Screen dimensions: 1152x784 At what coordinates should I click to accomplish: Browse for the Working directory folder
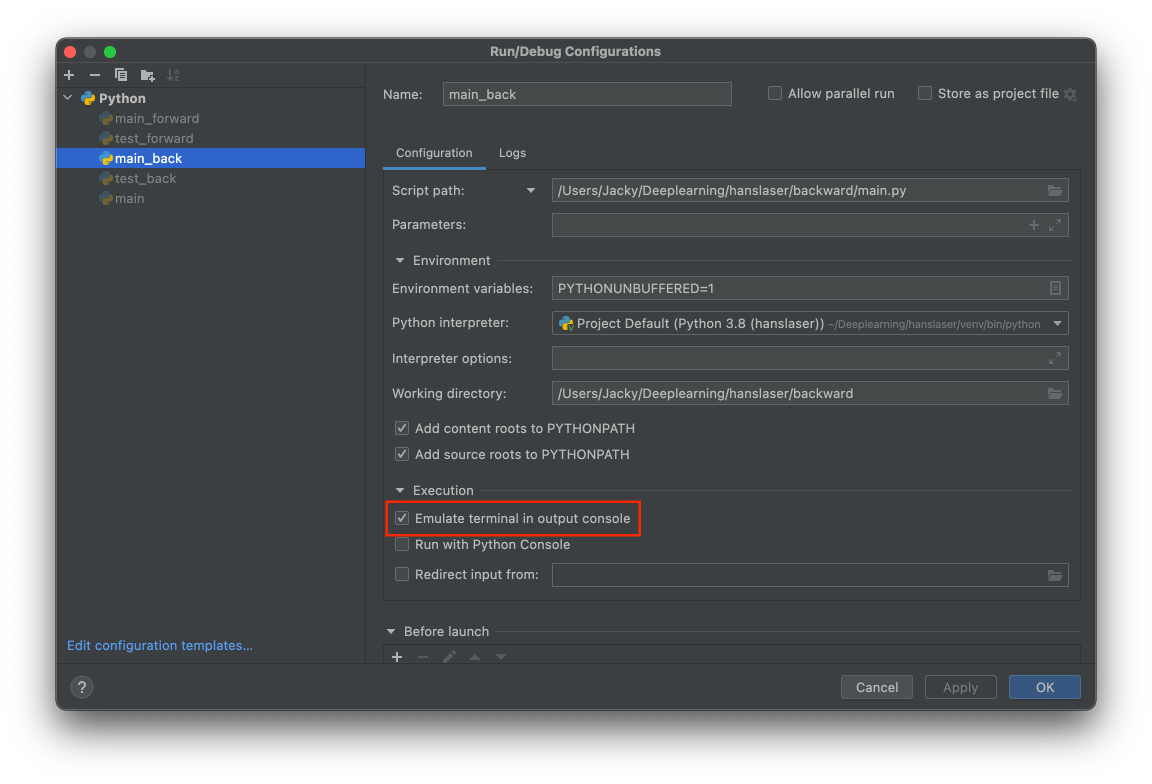(1055, 393)
